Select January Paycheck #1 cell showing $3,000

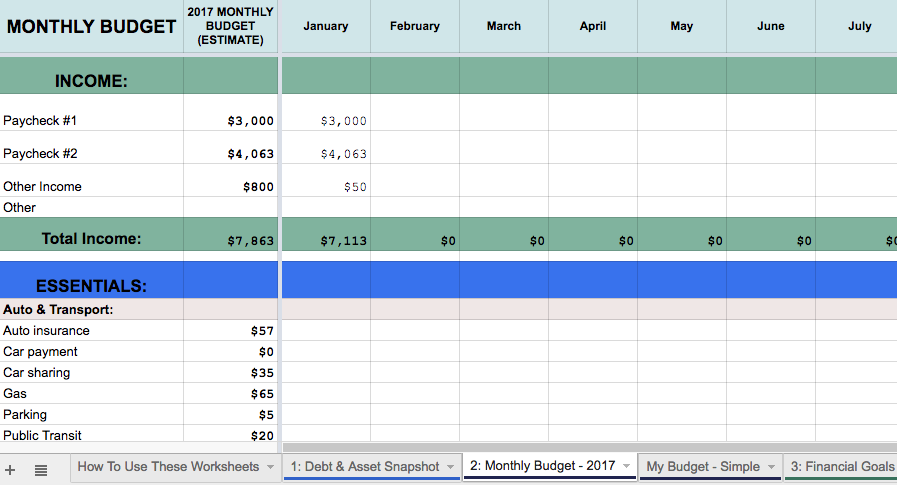click(x=326, y=121)
